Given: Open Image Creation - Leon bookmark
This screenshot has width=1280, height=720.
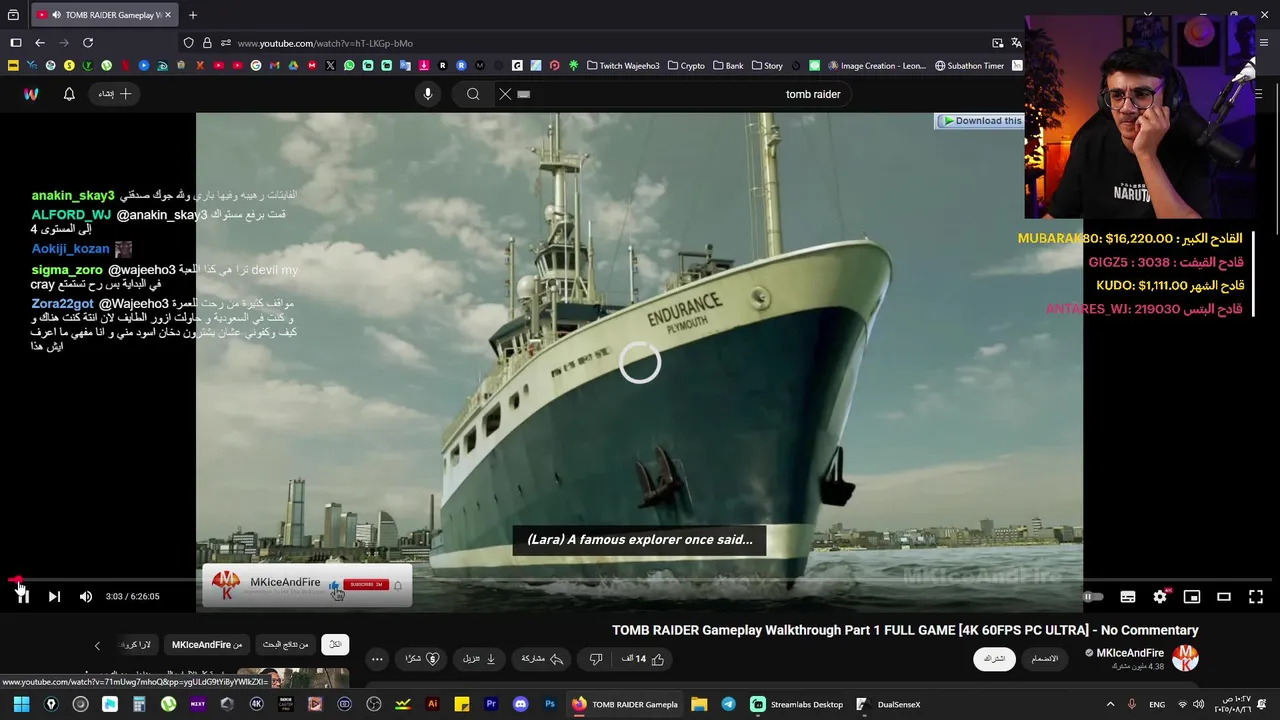Looking at the screenshot, I should click(877, 66).
